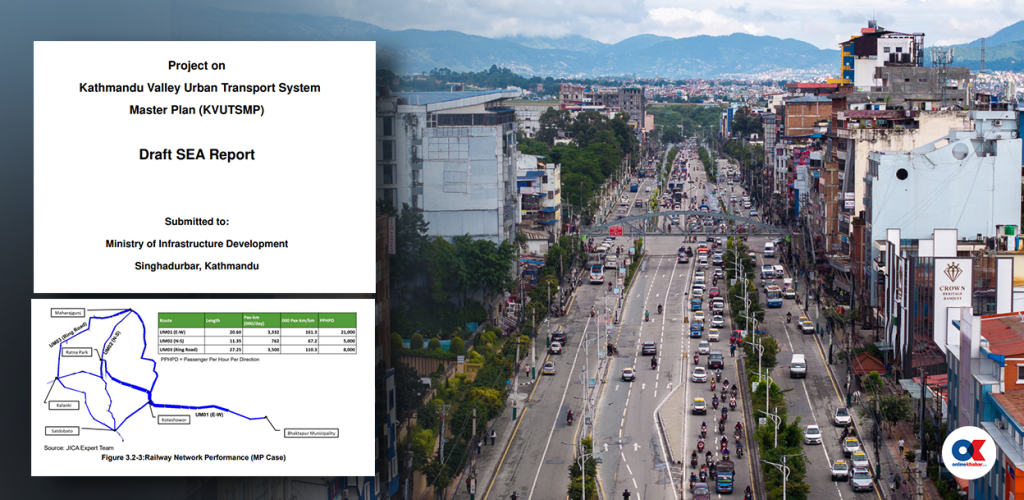Click the 'Source: JICA Expert Team' text
1024x500 pixels.
(79, 448)
